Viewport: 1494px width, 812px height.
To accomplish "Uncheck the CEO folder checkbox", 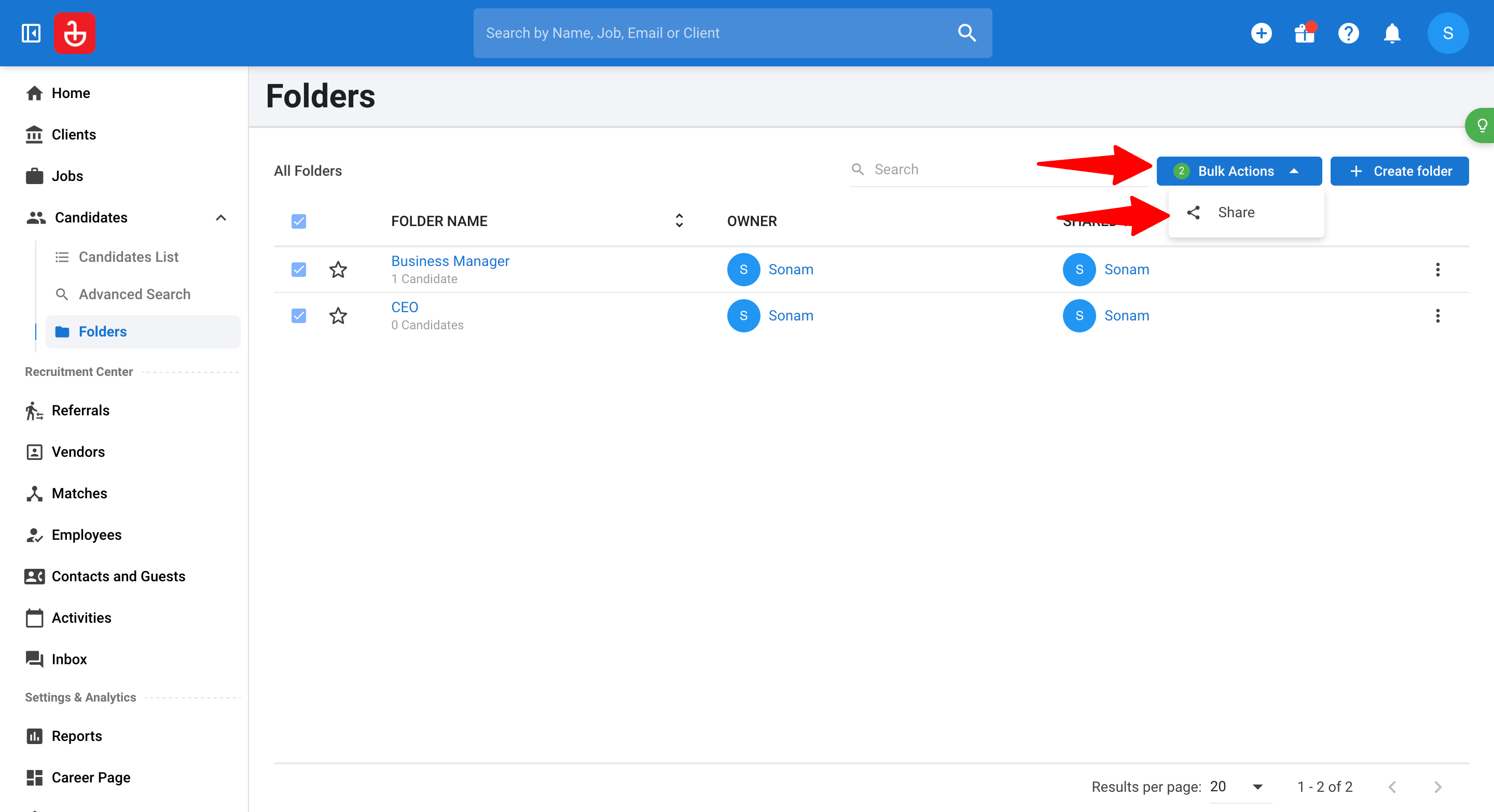I will pyautogui.click(x=299, y=316).
